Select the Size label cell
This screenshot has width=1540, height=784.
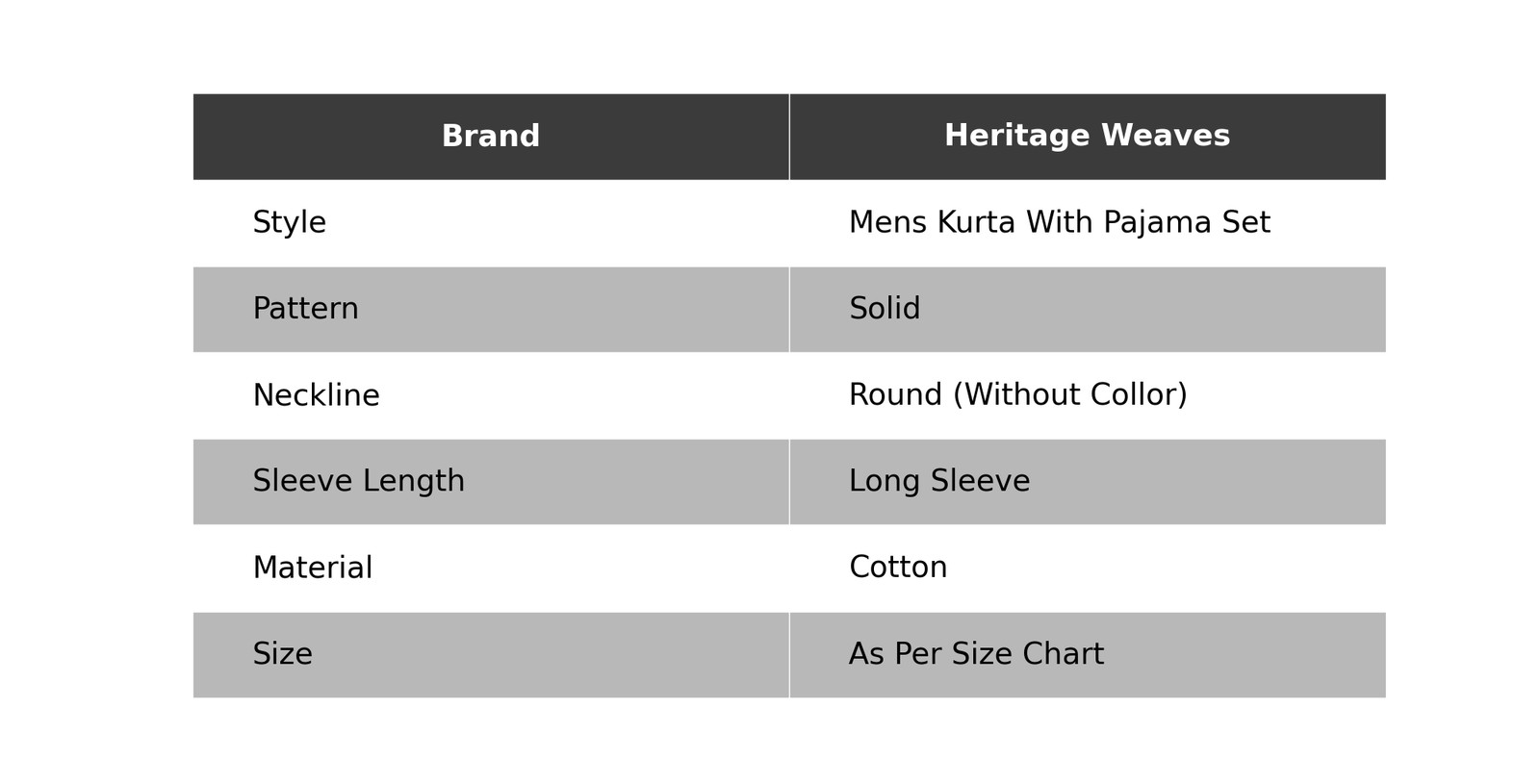click(x=282, y=654)
